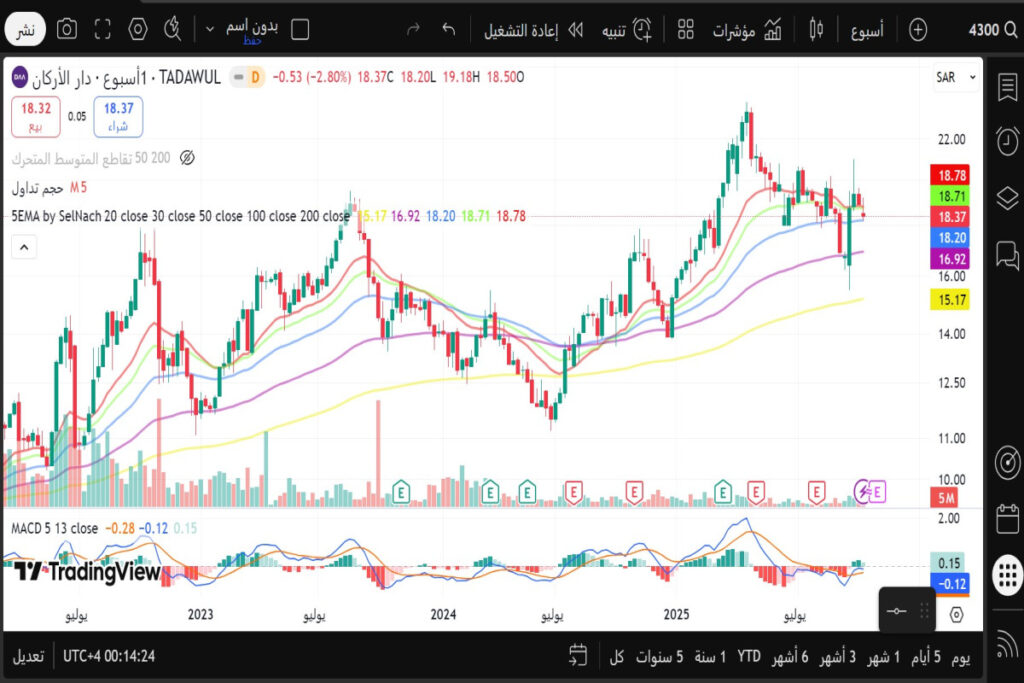
Task: Toggle visibility of the 50 200 moving average crossover indicator
Action: point(186,158)
